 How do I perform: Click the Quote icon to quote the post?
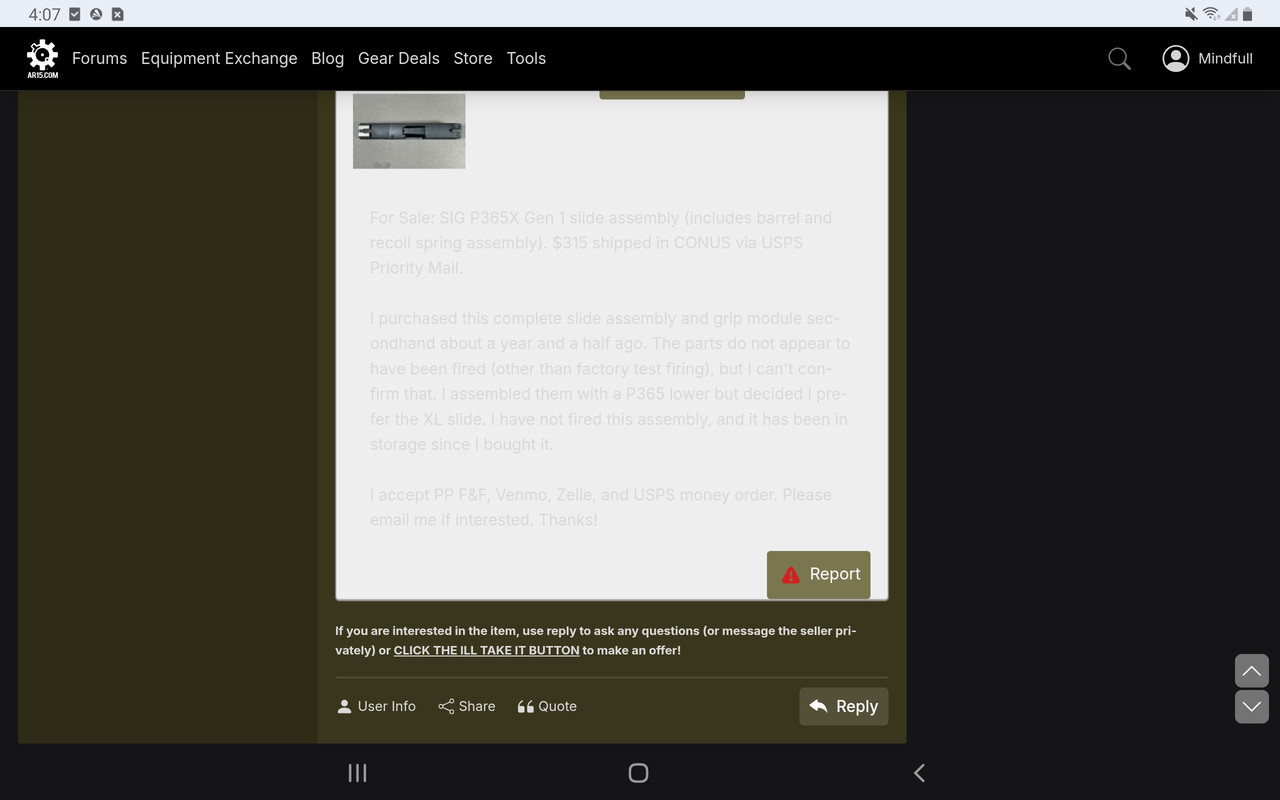526,706
